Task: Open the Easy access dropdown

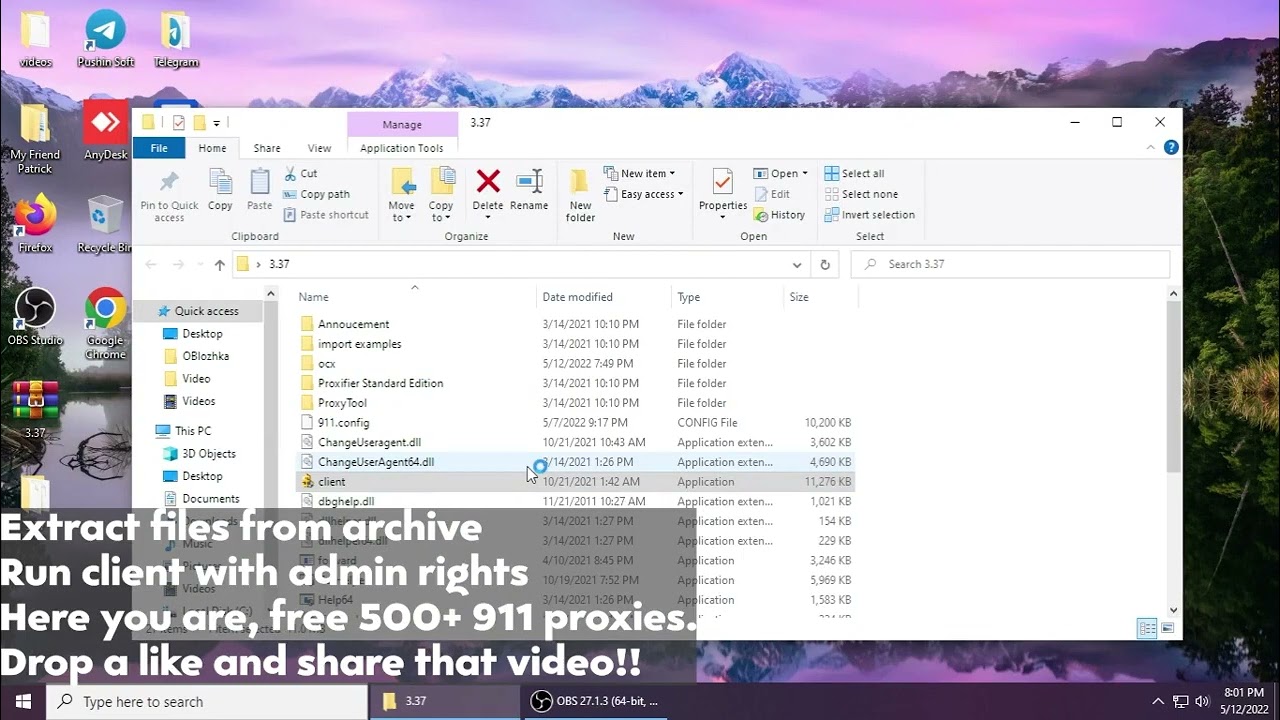Action: pos(644,194)
